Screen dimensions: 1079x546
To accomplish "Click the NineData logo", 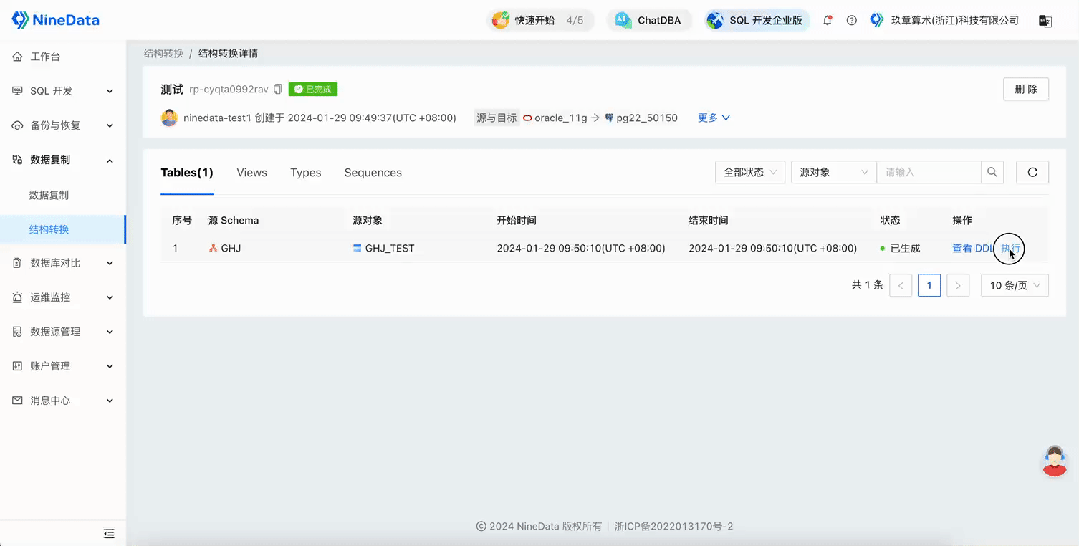I will (x=56, y=20).
